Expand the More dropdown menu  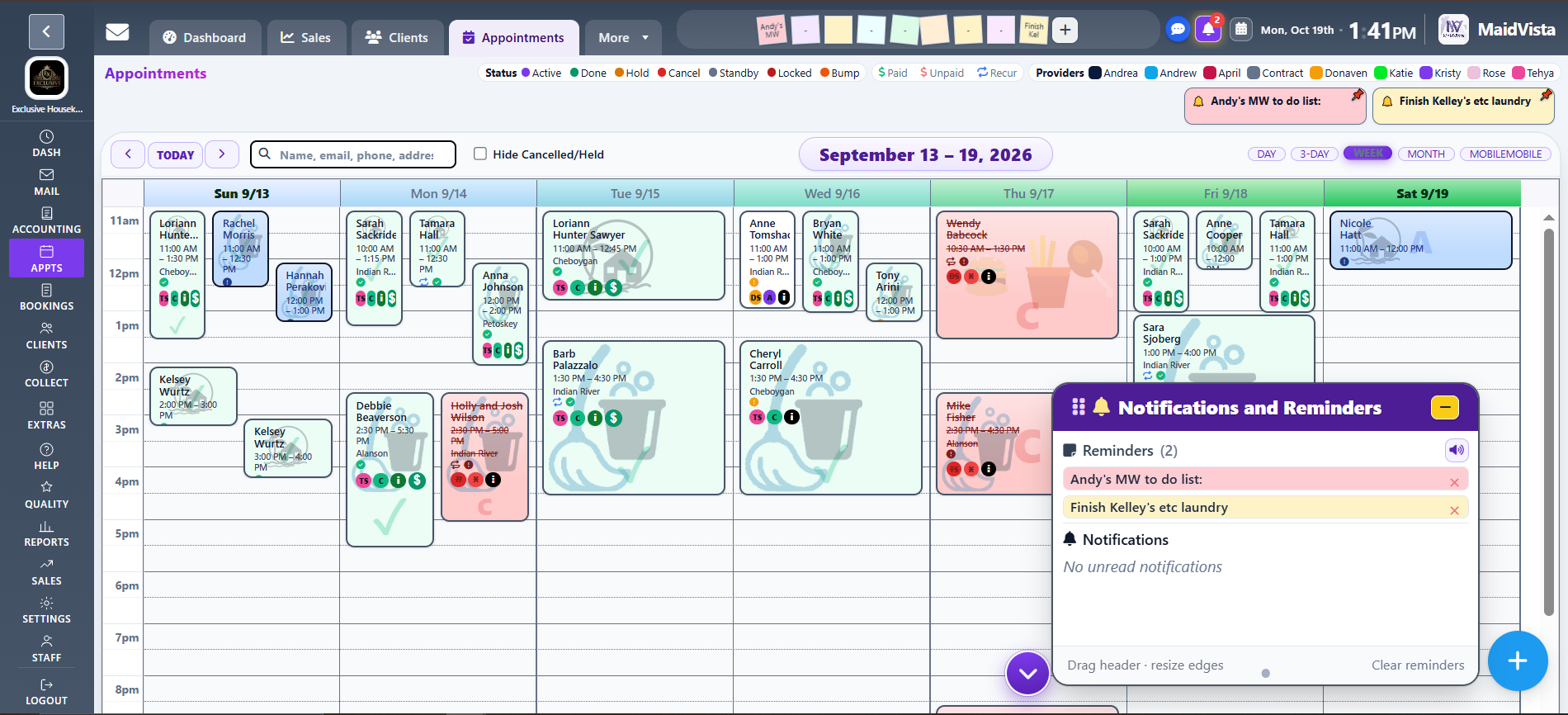624,38
